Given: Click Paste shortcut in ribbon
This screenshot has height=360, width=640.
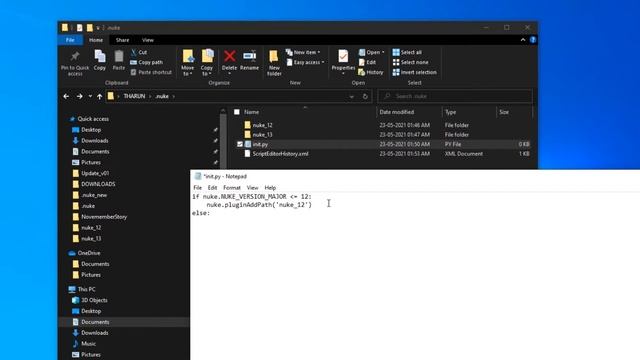Looking at the screenshot, I should point(151,72).
